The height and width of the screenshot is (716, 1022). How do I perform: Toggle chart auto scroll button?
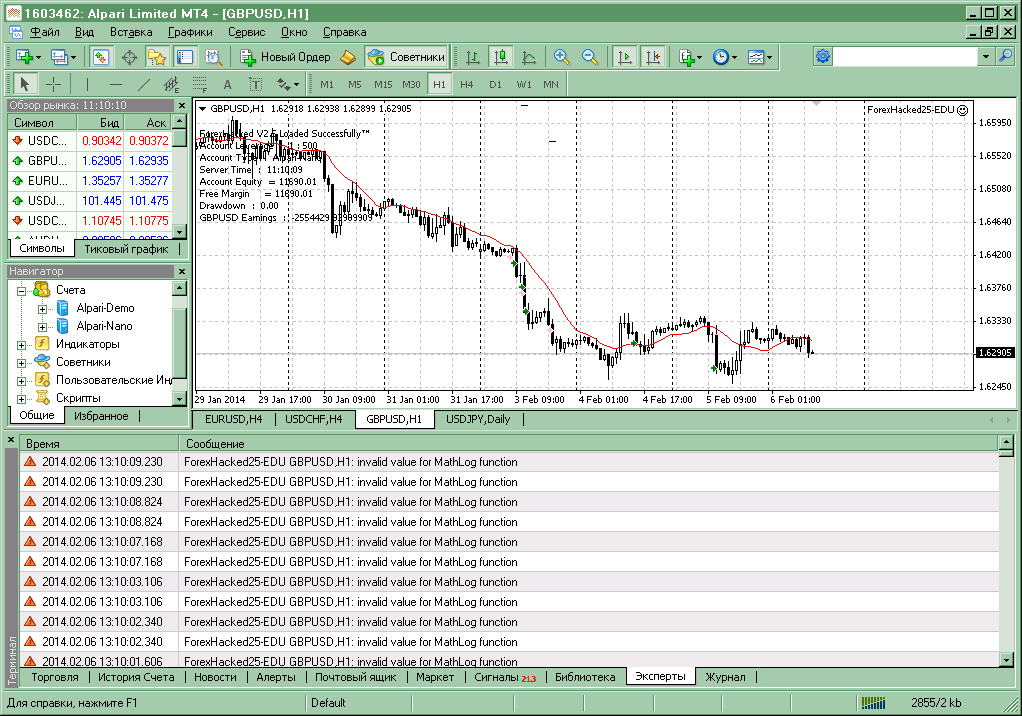624,57
